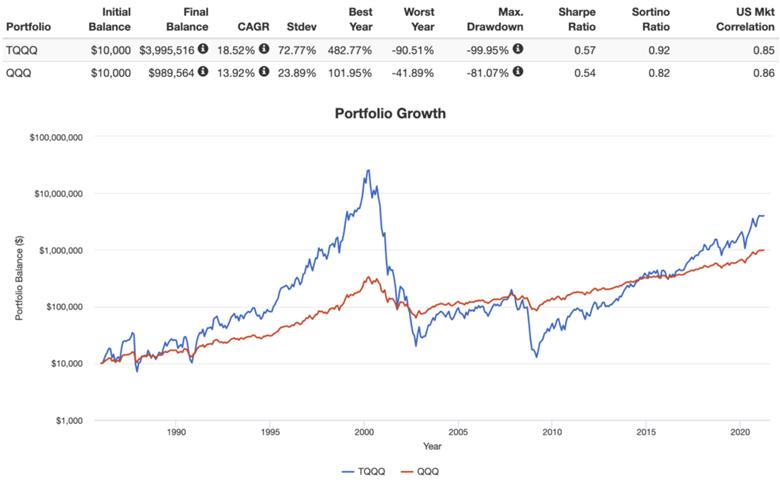
Task: Click the Portfolio column header
Action: tap(28, 27)
